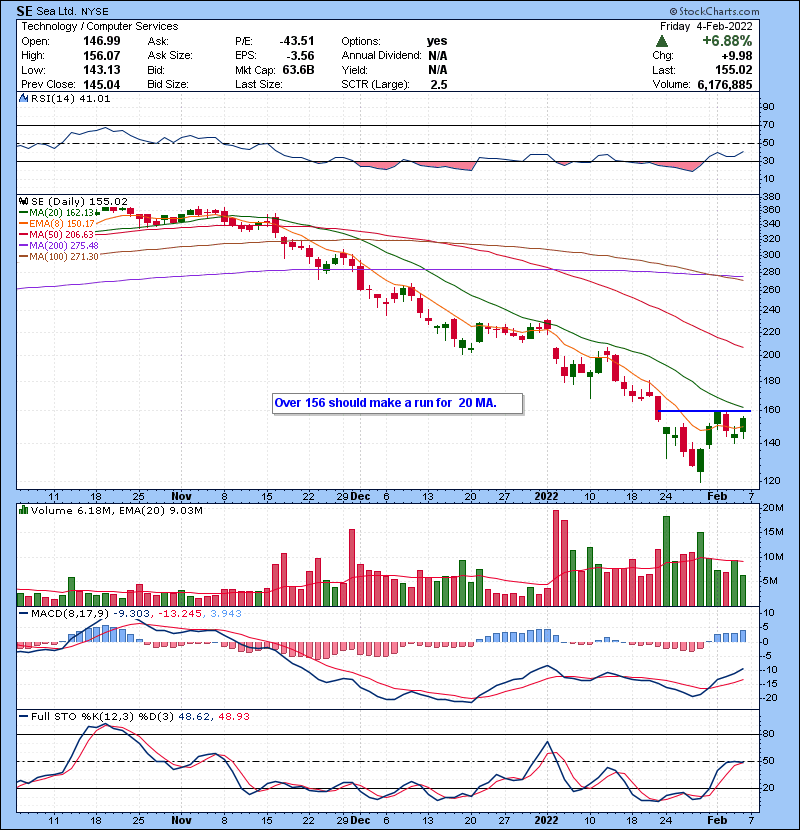Screen dimensions: 800x830
Task: Click the 380 price scale label
Action: [770, 196]
